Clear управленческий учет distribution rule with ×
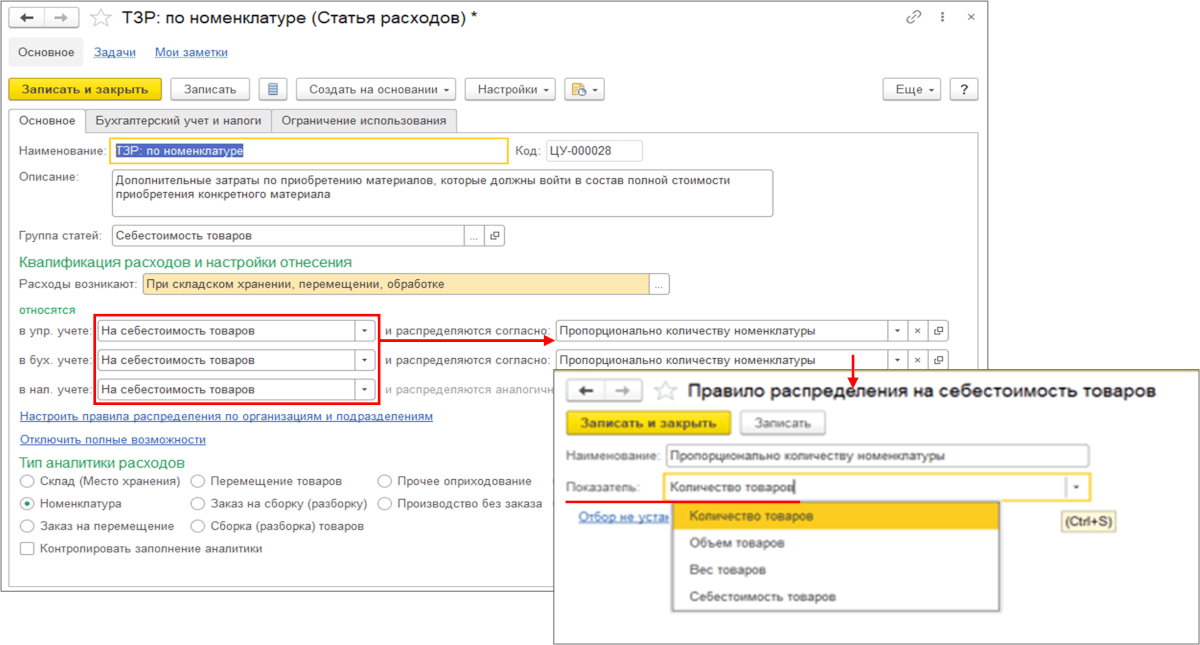This screenshot has height=645, width=1200. [x=919, y=330]
